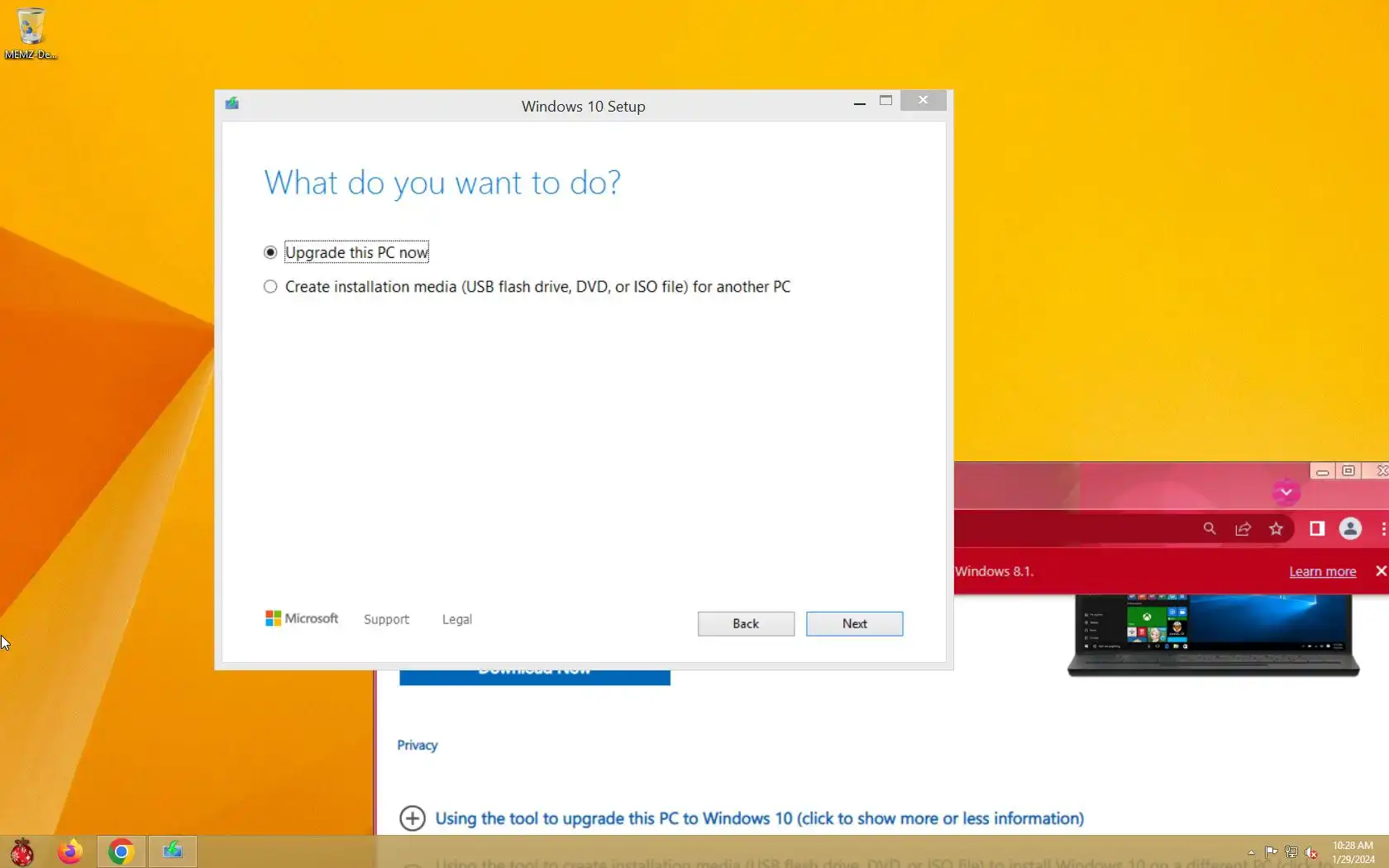
Task: Switch to Chrome on the taskbar
Action: [x=122, y=851]
